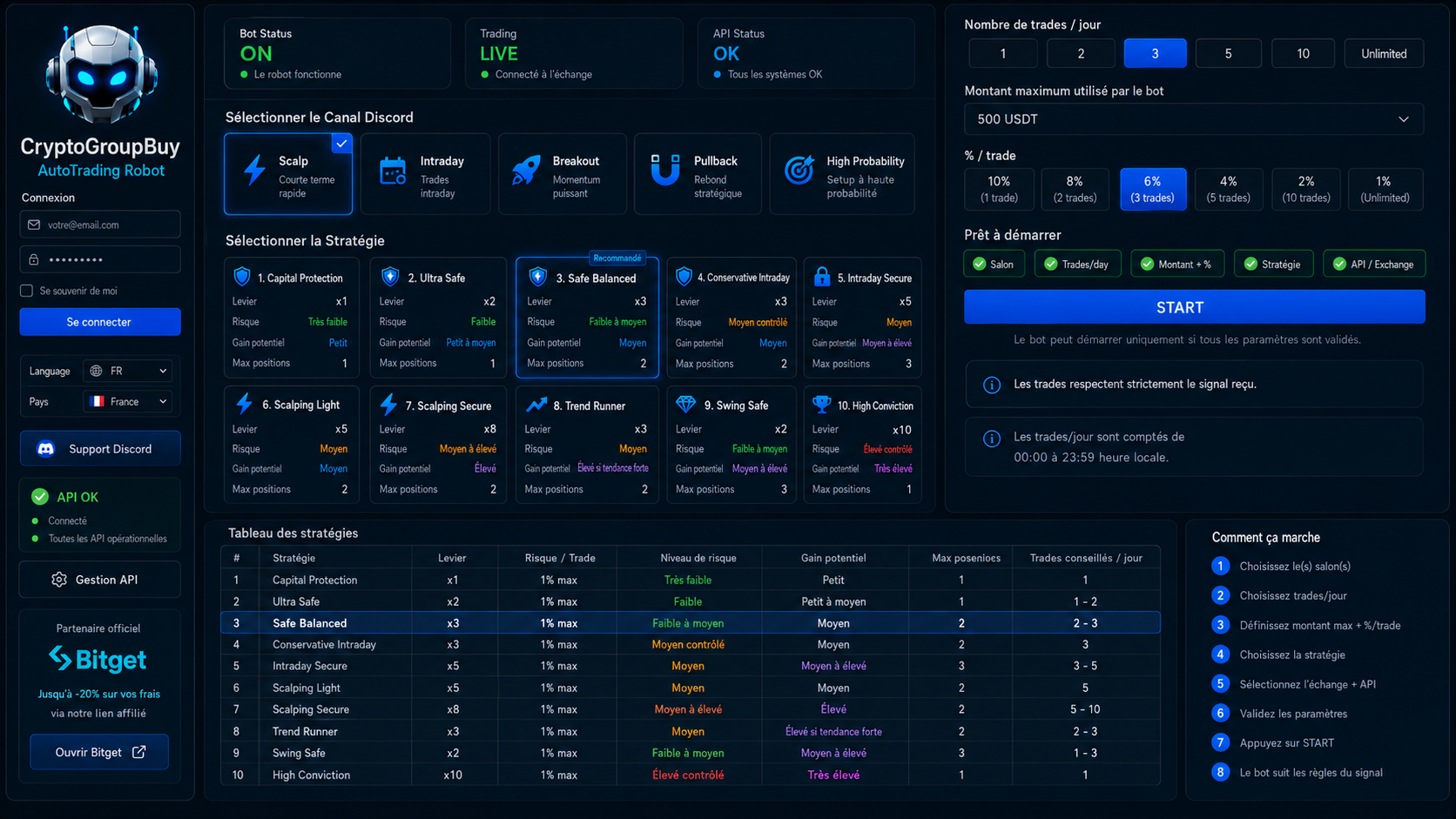Image resolution: width=1456 pixels, height=819 pixels.
Task: Open the 500 USDT max amount dropdown
Action: click(1194, 119)
